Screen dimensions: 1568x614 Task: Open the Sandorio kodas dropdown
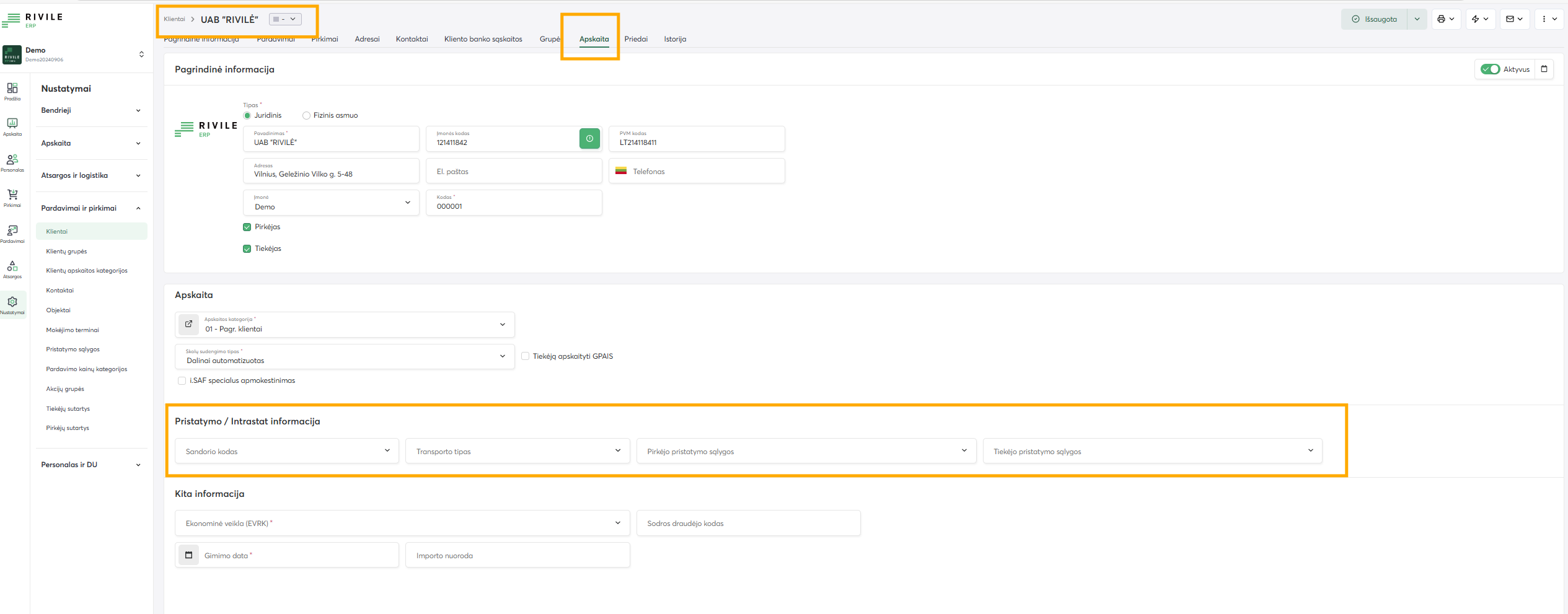coord(286,451)
